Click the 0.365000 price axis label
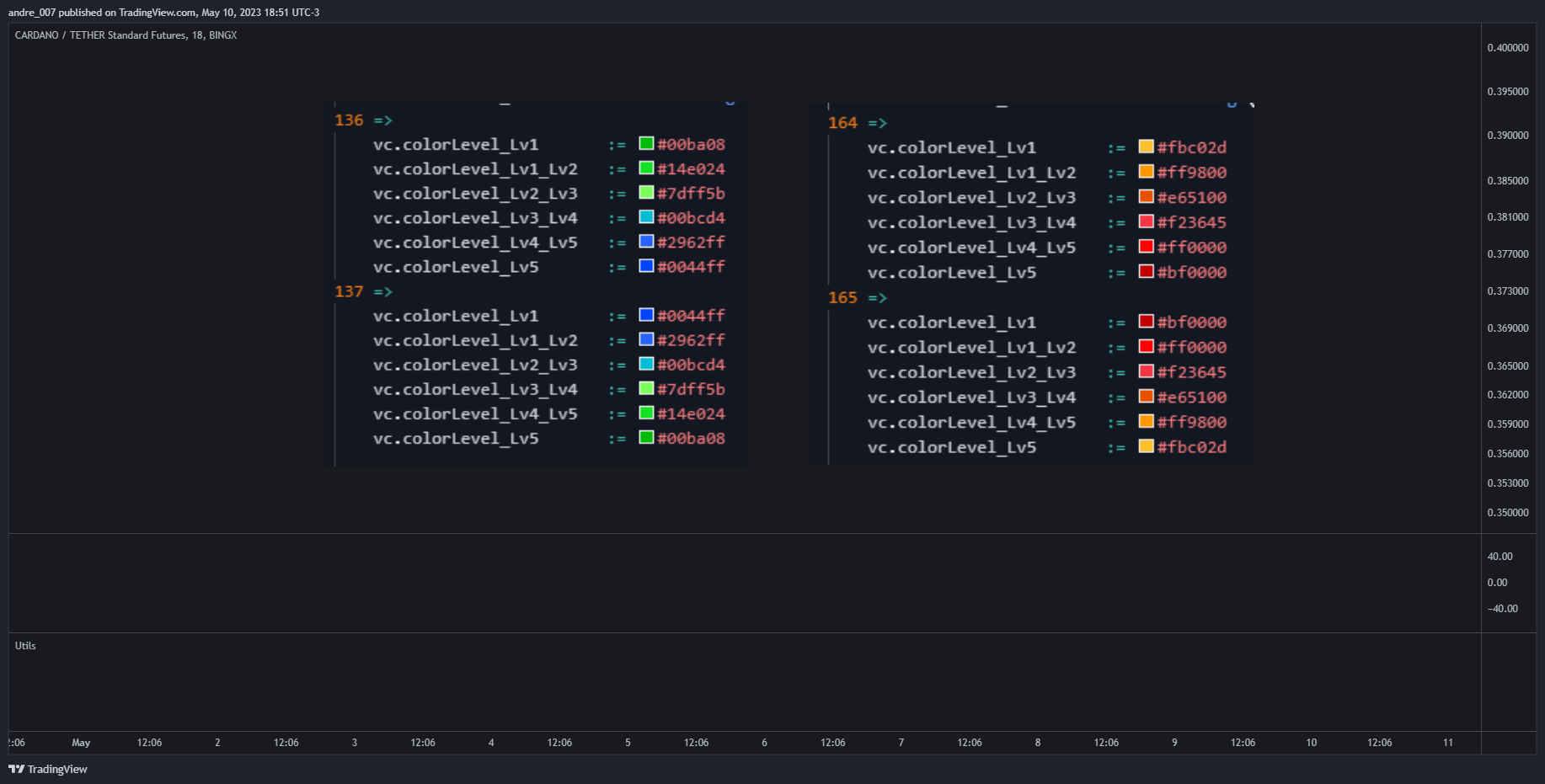The height and width of the screenshot is (784, 1545). click(1508, 366)
